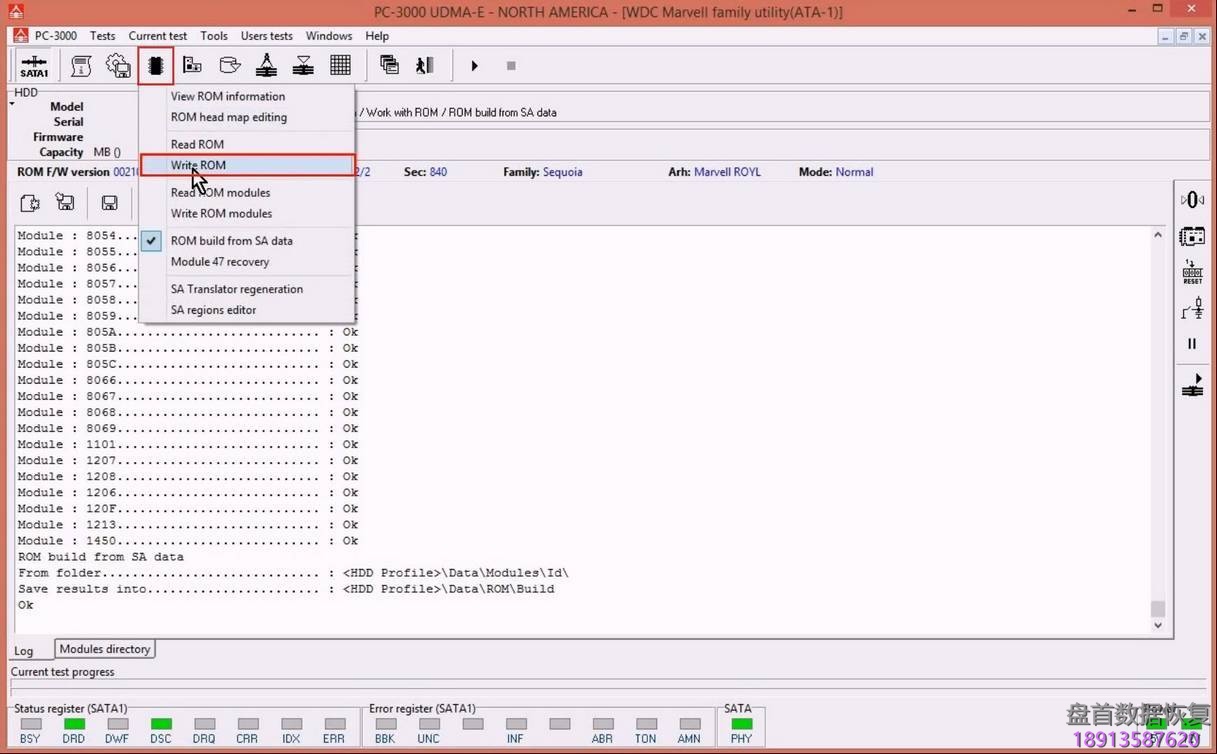The image size is (1217, 754).
Task: Save the log with the floppy disk icon
Action: [x=109, y=202]
